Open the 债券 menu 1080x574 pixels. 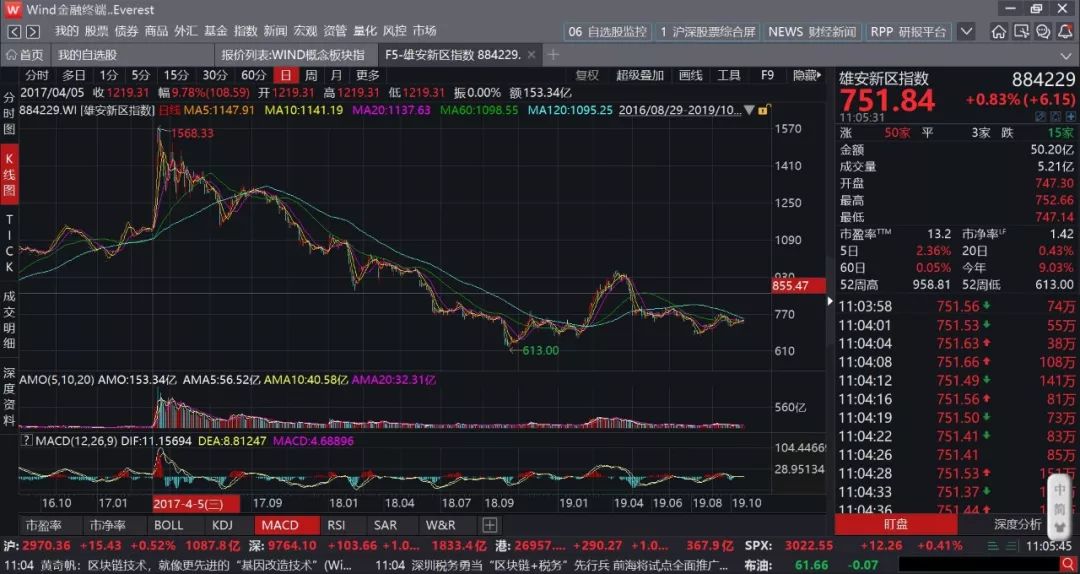click(126, 31)
